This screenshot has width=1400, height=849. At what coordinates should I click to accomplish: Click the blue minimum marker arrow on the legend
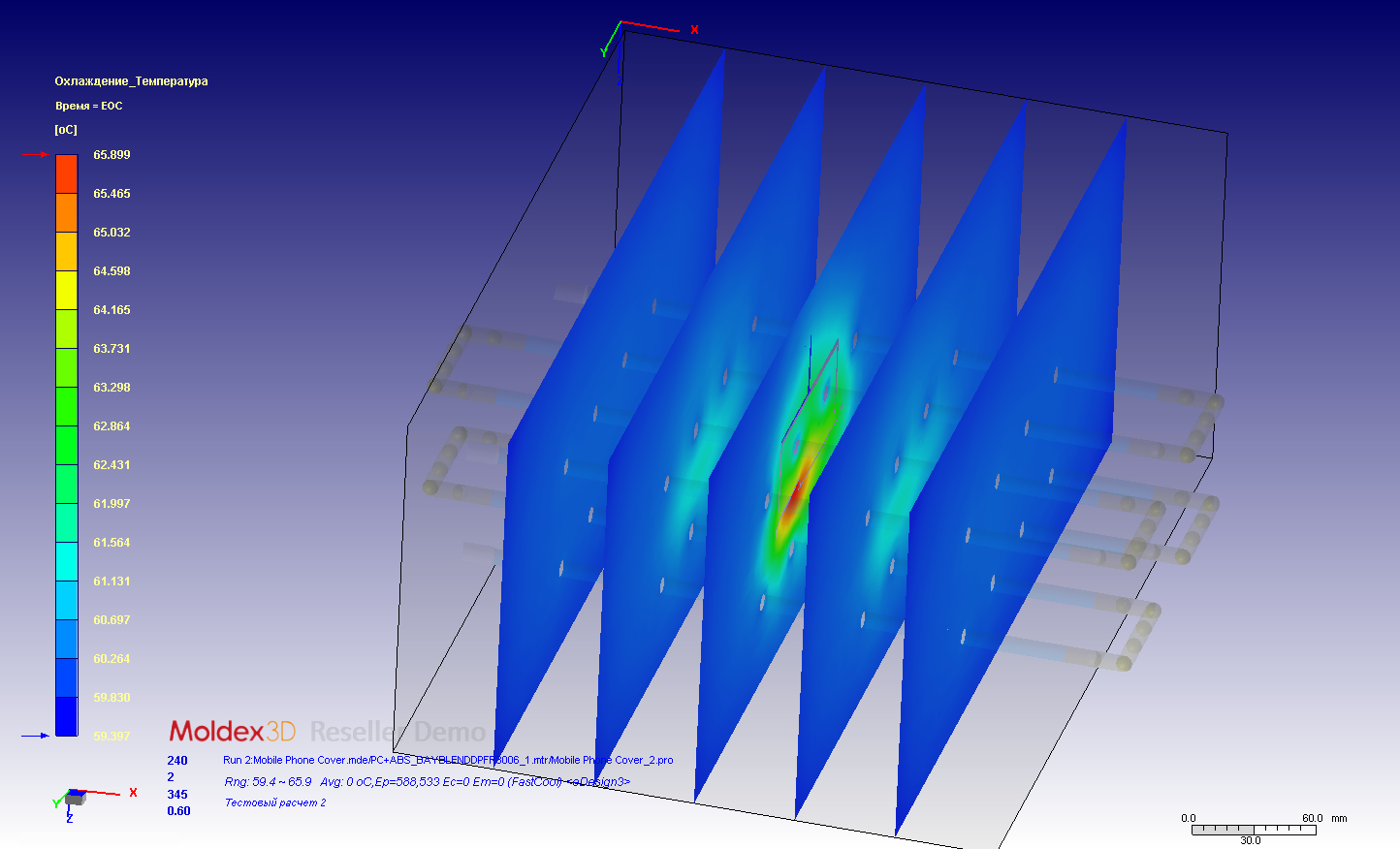[x=35, y=736]
